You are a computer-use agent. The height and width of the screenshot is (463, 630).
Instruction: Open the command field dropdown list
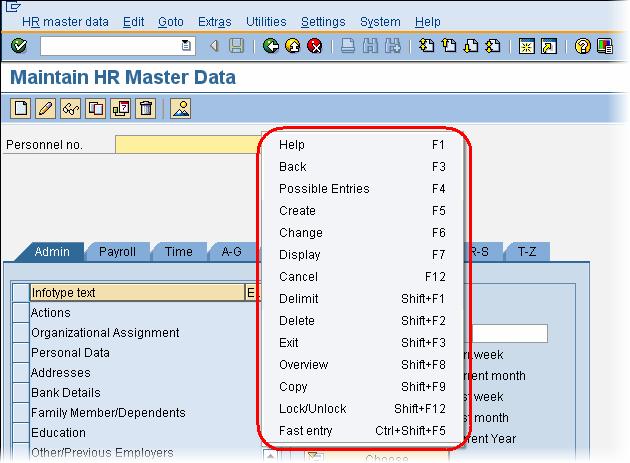[186, 46]
